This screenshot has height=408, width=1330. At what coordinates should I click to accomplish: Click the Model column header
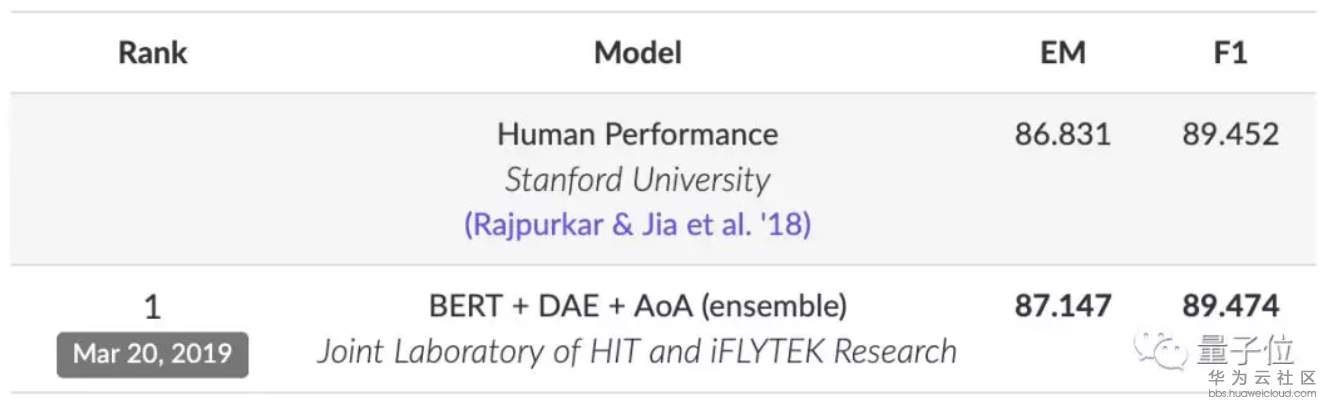coord(637,53)
